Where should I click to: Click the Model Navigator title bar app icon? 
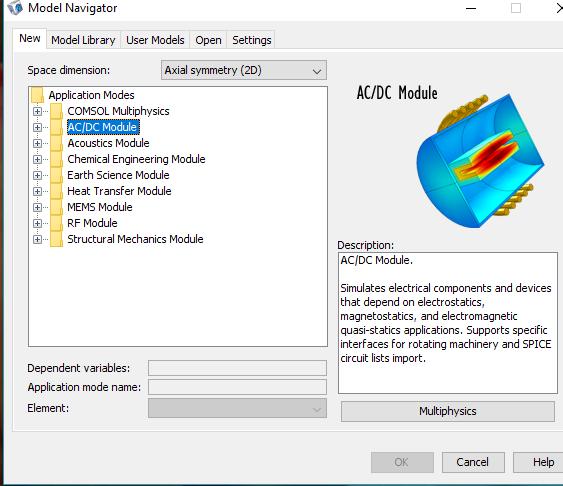tap(15, 8)
